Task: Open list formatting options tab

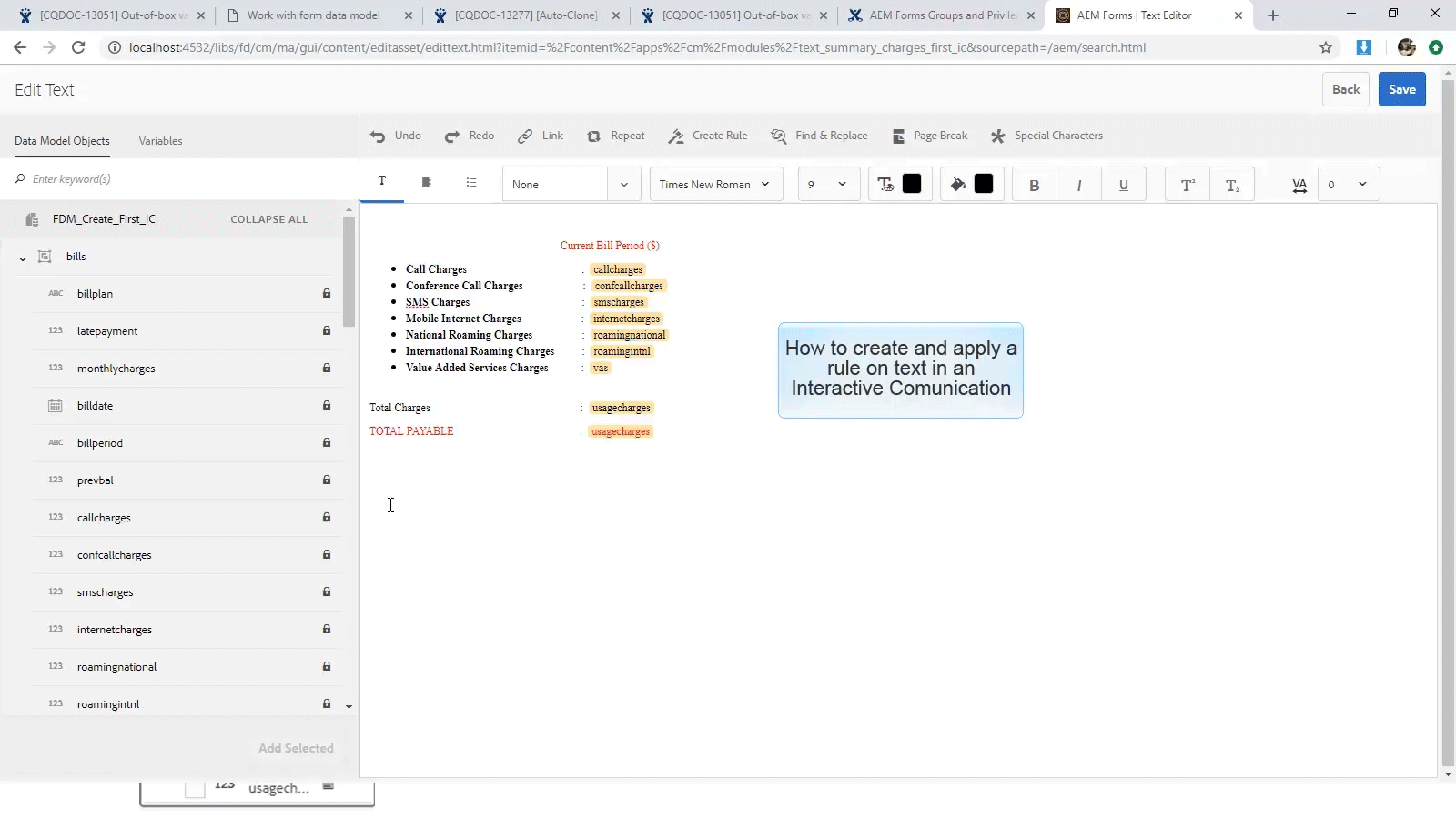Action: [471, 182]
